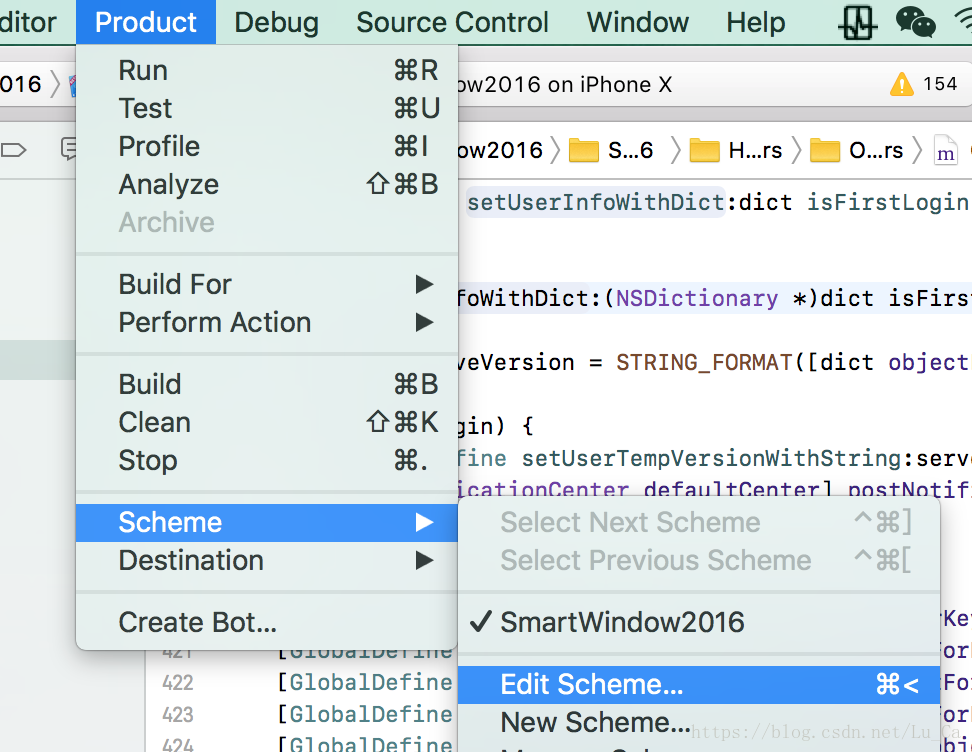Click the activity monitor menu bar icon
Viewport: 972px width, 752px height.
[x=857, y=22]
